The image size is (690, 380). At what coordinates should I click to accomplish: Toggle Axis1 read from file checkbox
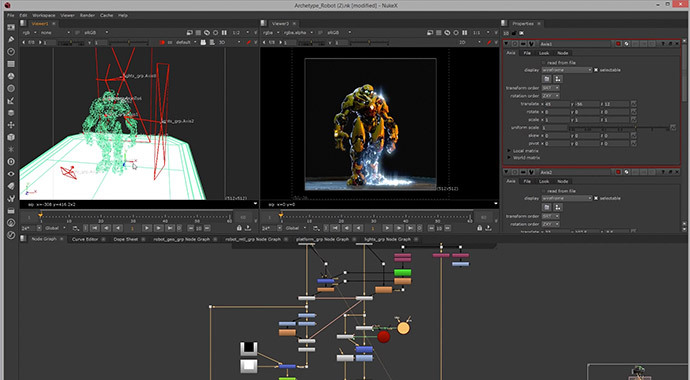[x=544, y=62]
